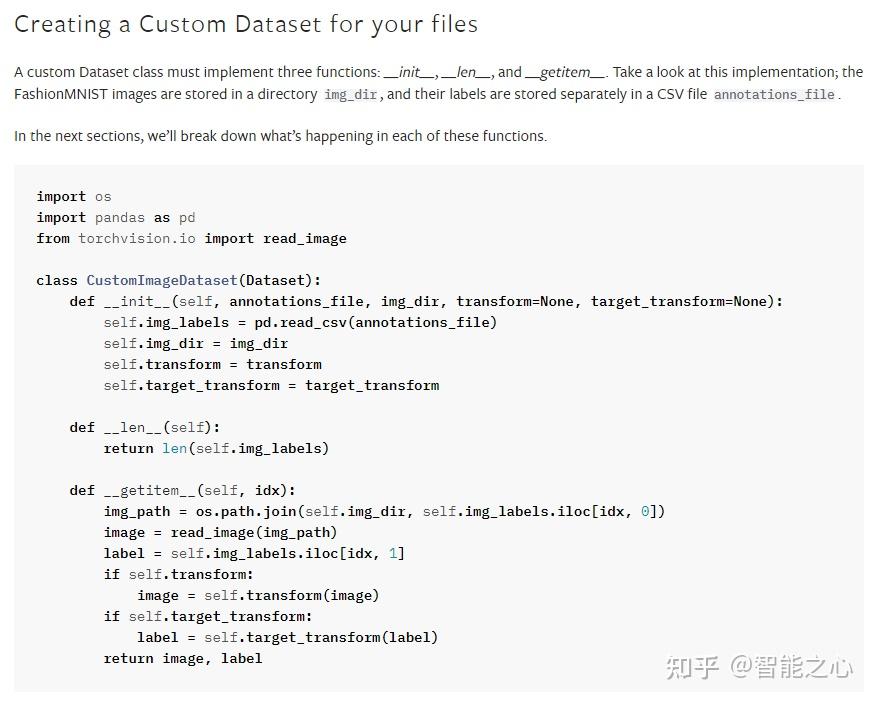
Task: Click the def __getitem__(self, idx) line
Action: pos(182,491)
